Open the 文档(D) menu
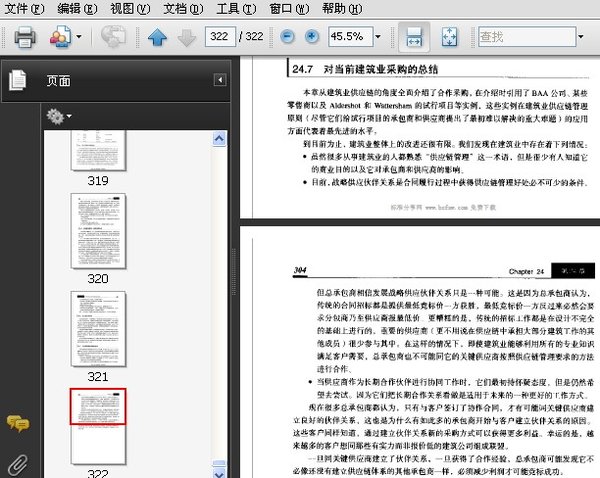This screenshot has height=478, width=600. 183,8
